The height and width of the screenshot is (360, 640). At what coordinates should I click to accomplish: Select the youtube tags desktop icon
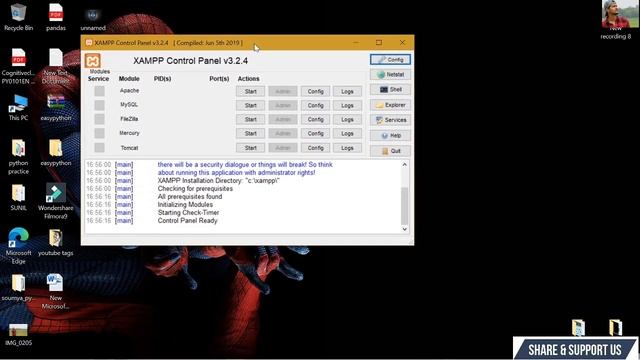click(56, 242)
